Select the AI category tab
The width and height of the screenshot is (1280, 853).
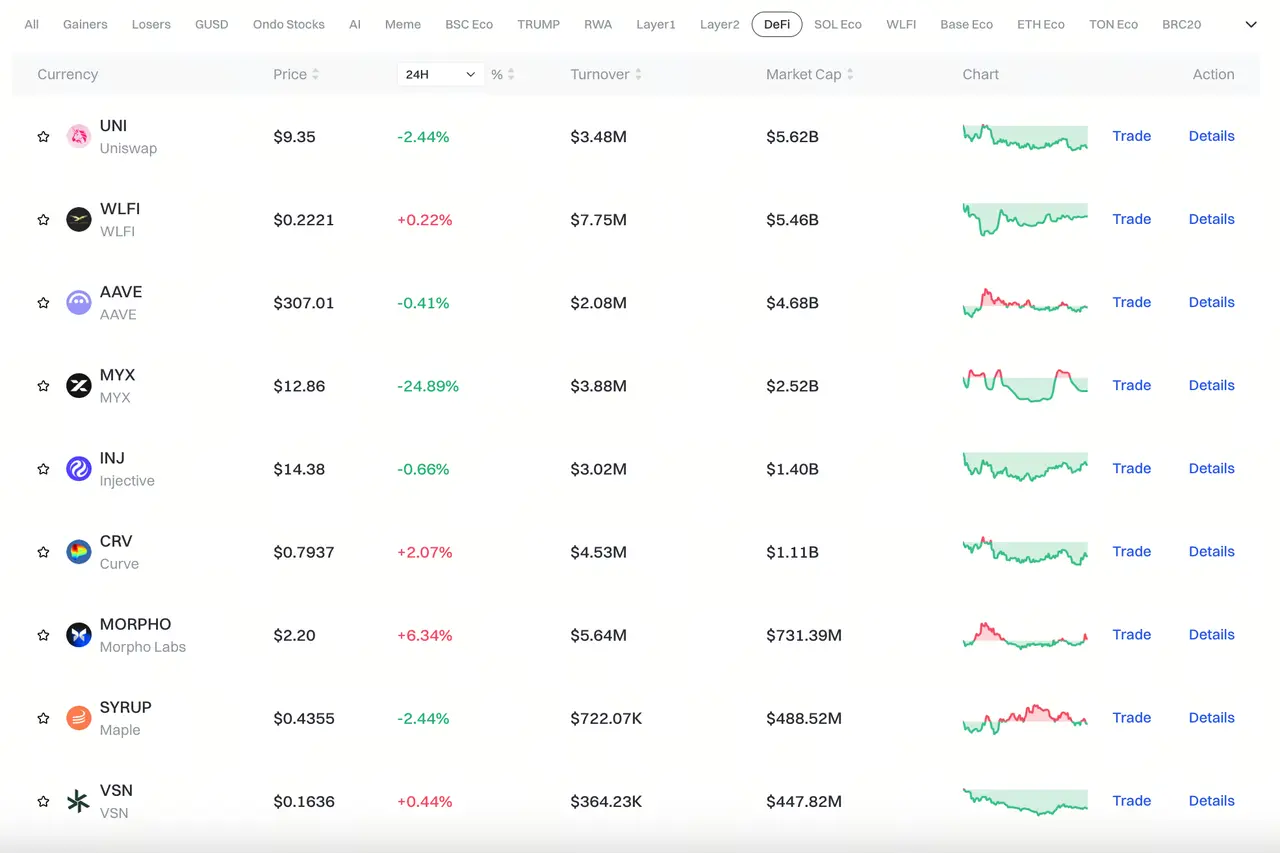(x=355, y=24)
